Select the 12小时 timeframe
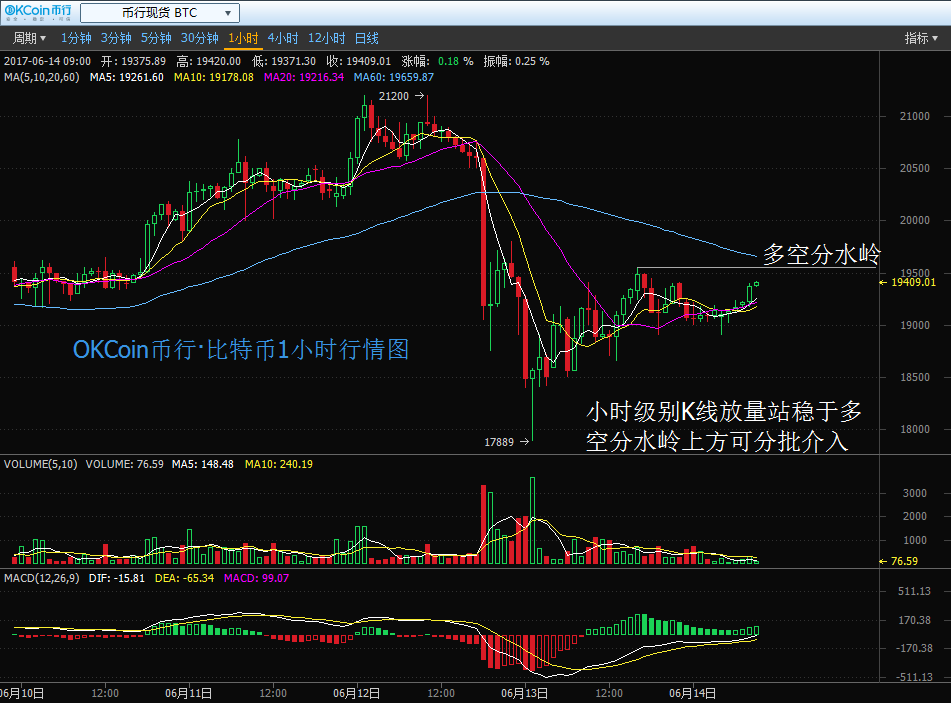The image size is (951, 703). tap(326, 38)
